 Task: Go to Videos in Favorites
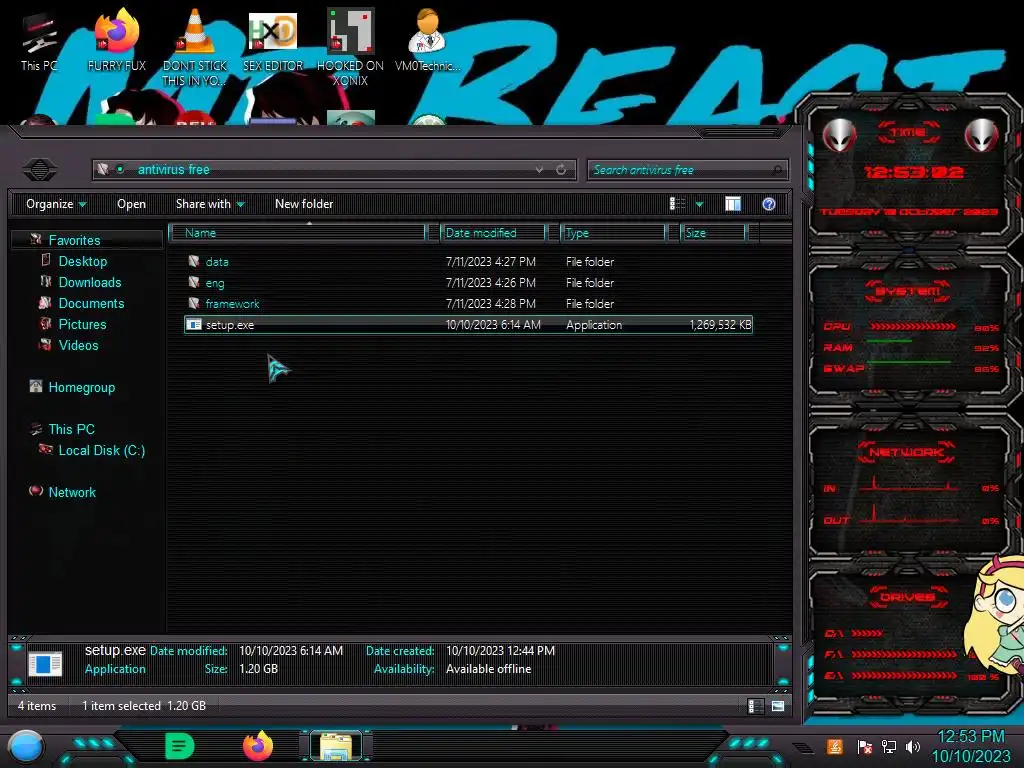click(78, 345)
